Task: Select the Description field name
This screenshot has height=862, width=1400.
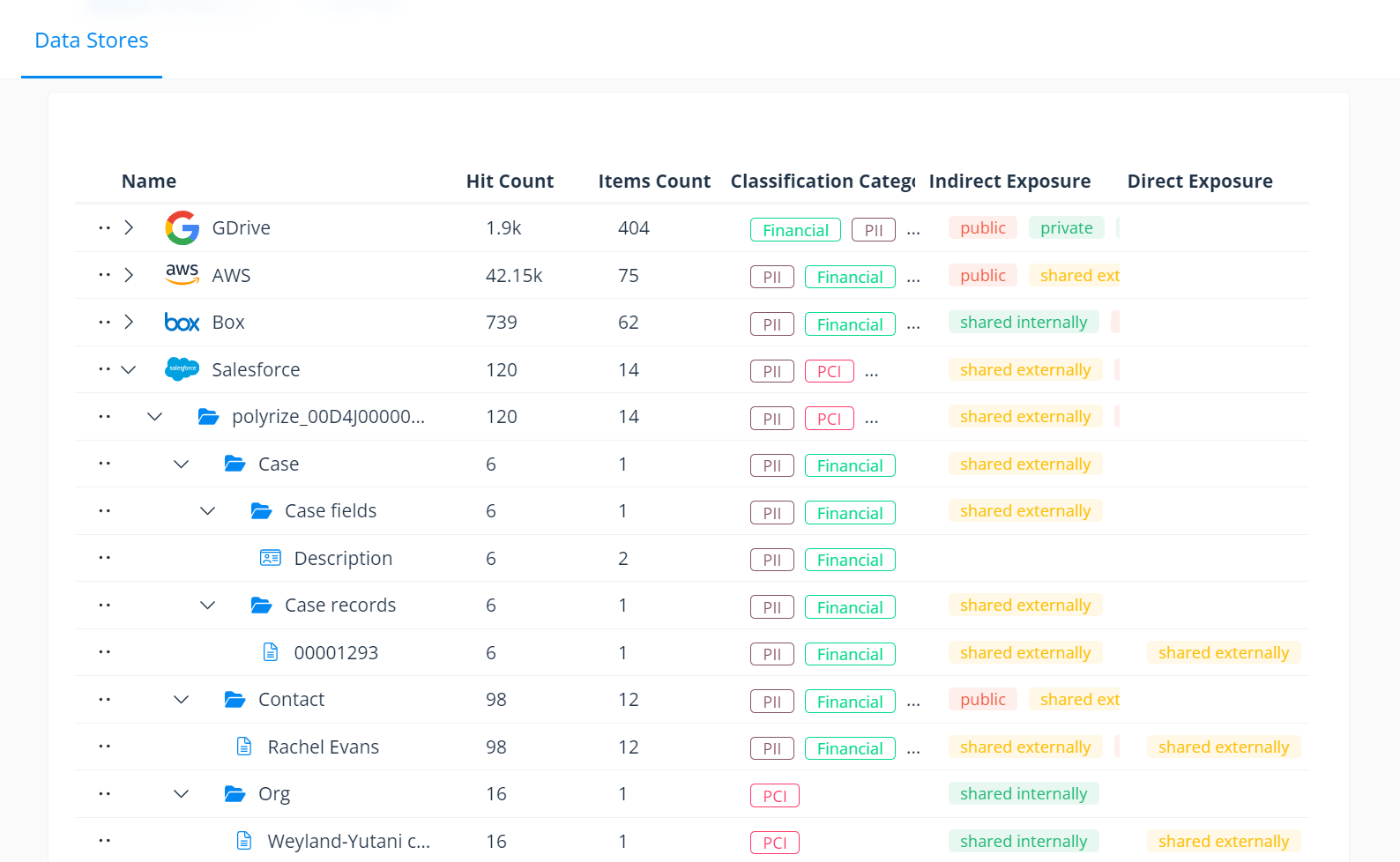Action: point(343,558)
